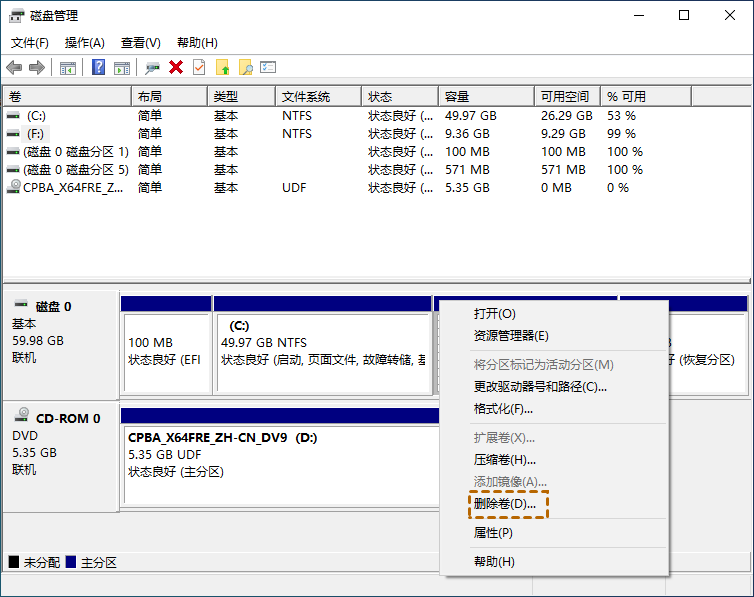This screenshot has width=754, height=597.
Task: Click the magnifier search folder toolbar icon
Action: [x=245, y=67]
